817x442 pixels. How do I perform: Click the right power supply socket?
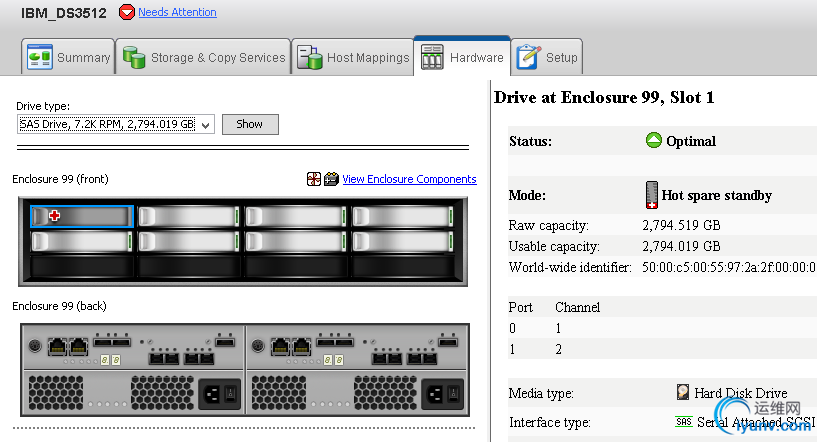[x=434, y=394]
